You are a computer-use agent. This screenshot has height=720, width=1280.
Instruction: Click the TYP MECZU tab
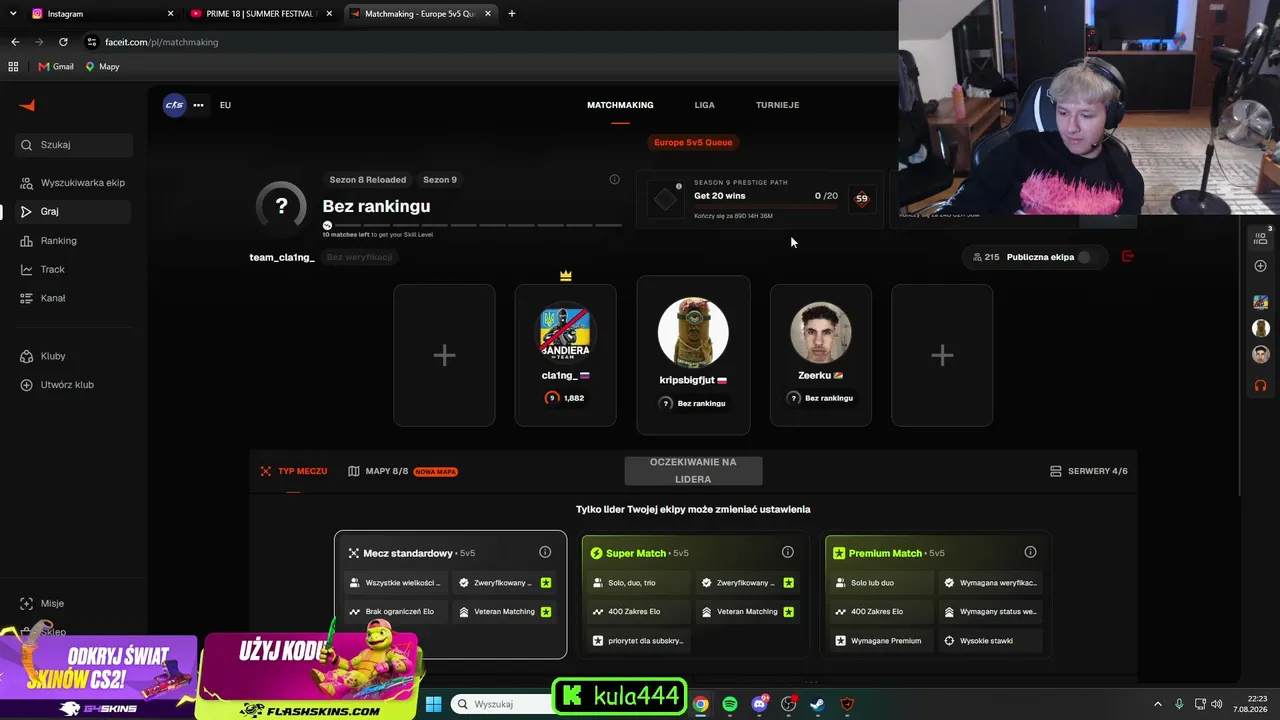tap(294, 471)
